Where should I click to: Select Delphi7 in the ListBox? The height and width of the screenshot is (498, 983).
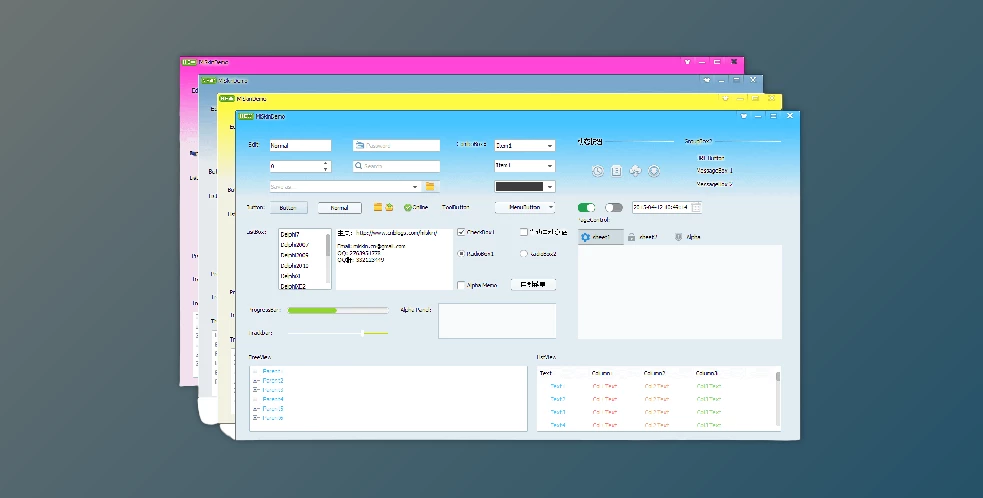[290, 235]
